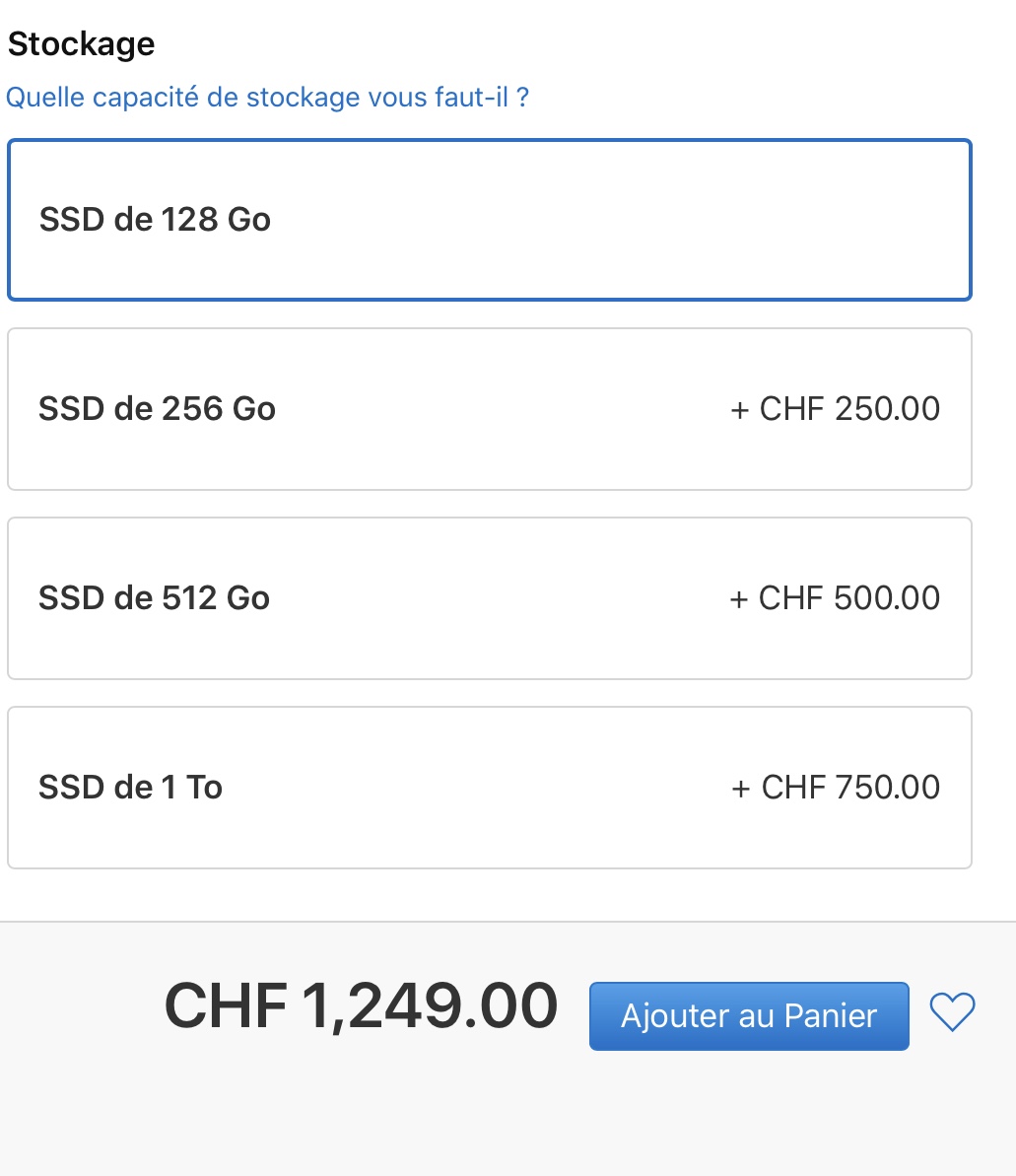1016x1176 pixels.
Task: Select the SSD de 128 Go option
Action: (489, 220)
